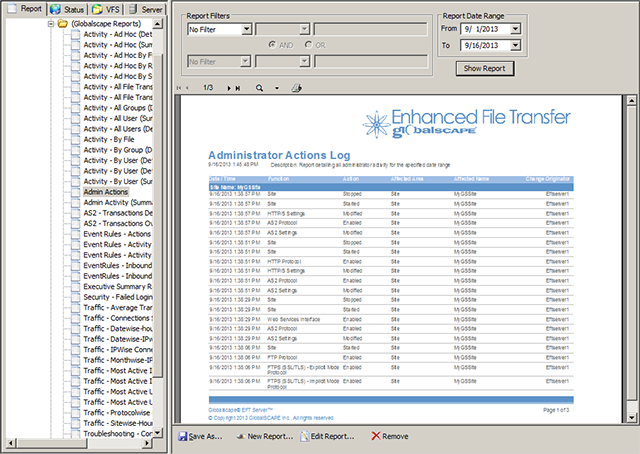The width and height of the screenshot is (640, 454).
Task: Switch to the Status tab
Action: 68,9
